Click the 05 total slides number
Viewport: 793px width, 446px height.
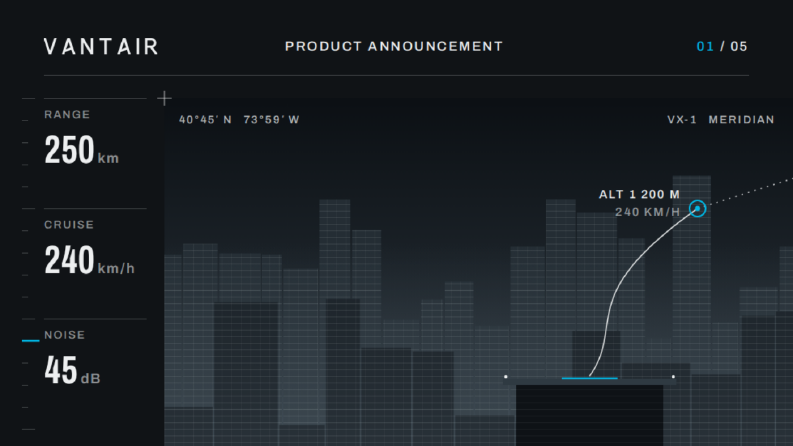click(x=738, y=47)
